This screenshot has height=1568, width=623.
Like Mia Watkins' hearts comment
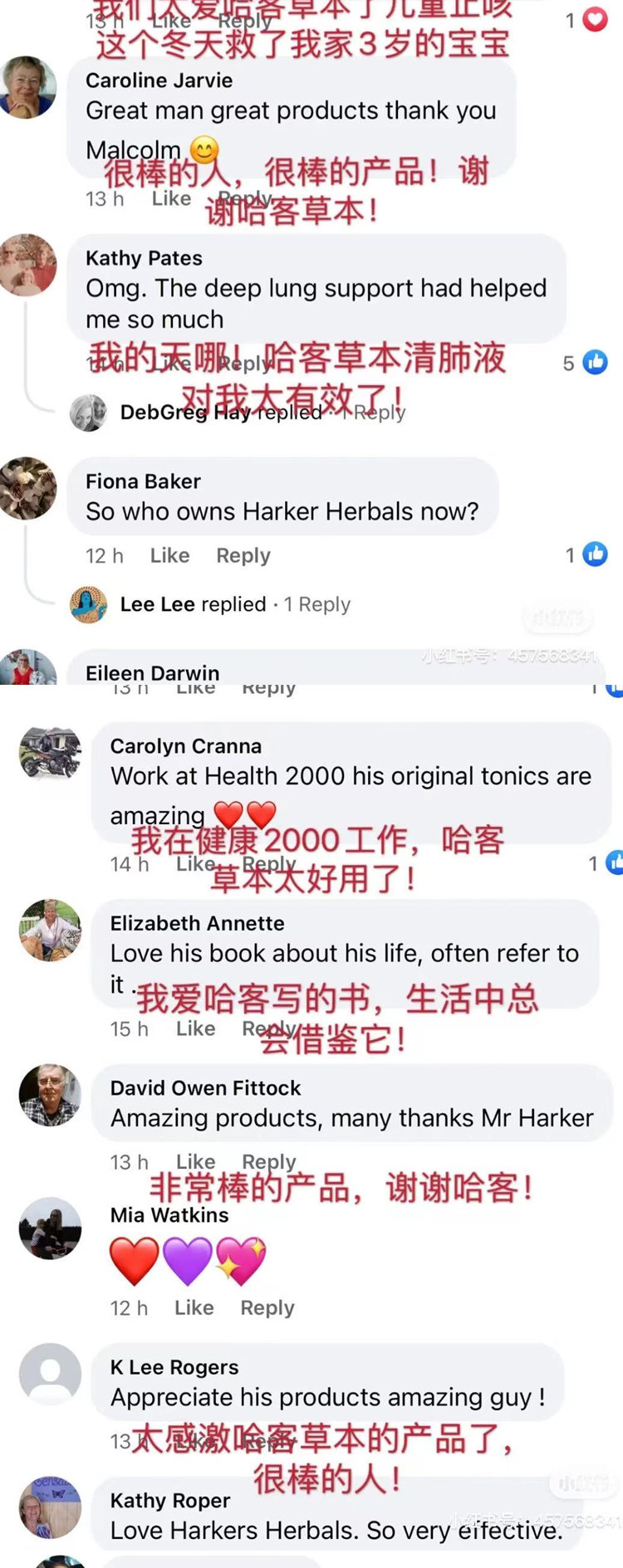coord(194,1307)
